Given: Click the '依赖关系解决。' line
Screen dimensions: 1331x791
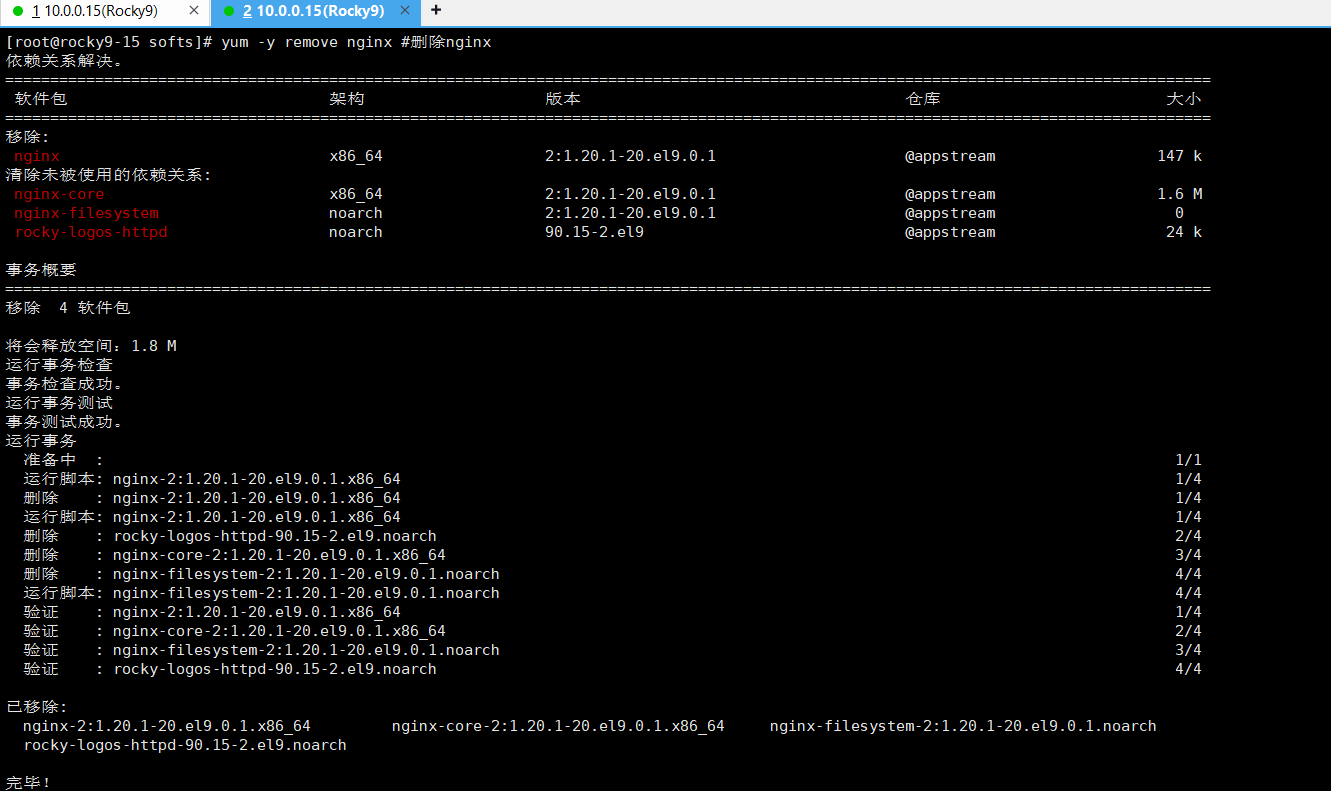Looking at the screenshot, I should coord(64,61).
